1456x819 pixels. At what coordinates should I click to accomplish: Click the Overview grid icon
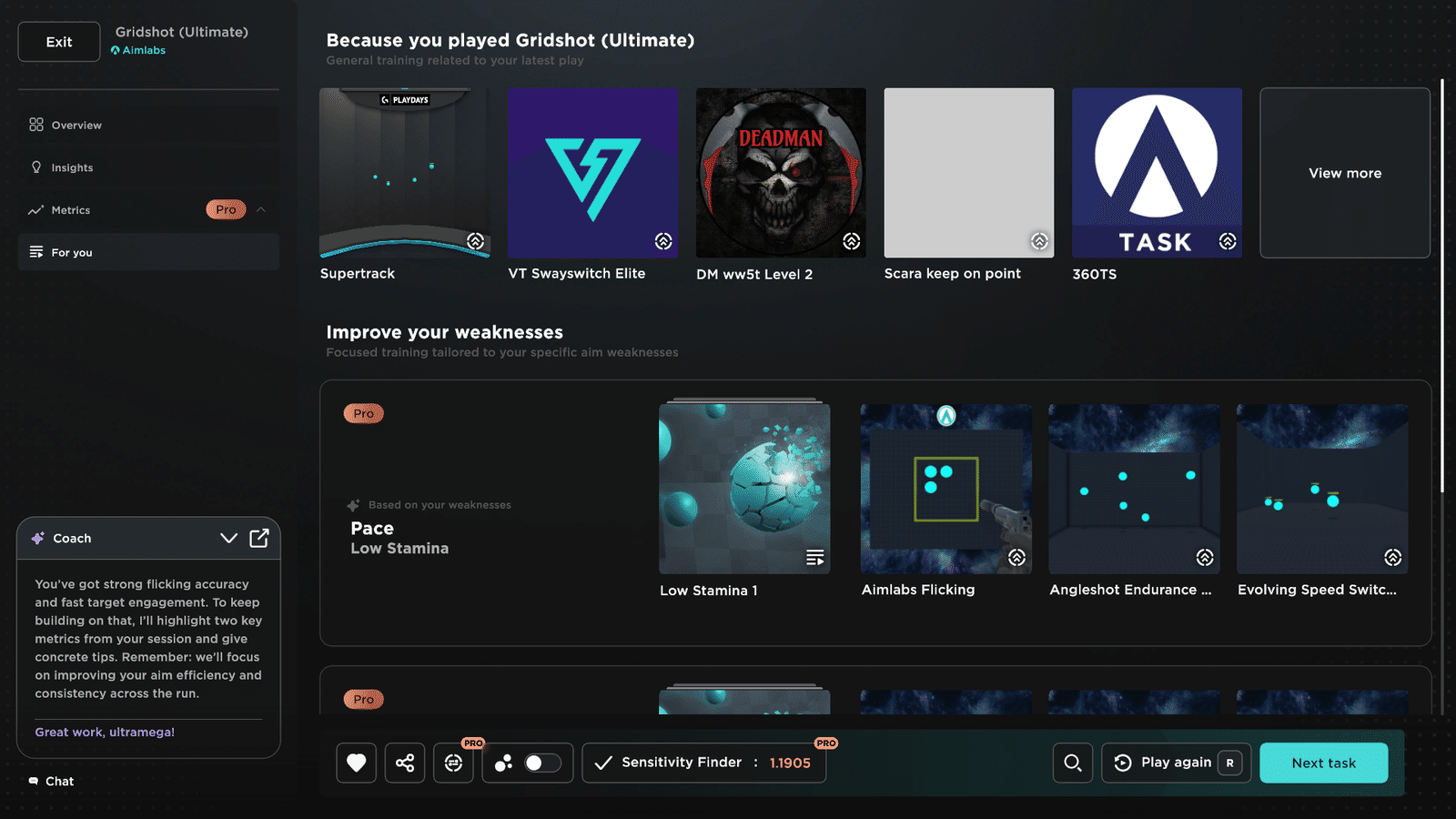(36, 125)
